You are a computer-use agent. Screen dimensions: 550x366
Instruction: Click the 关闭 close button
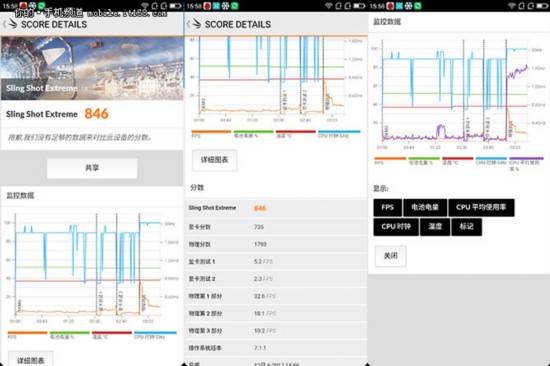pos(391,256)
